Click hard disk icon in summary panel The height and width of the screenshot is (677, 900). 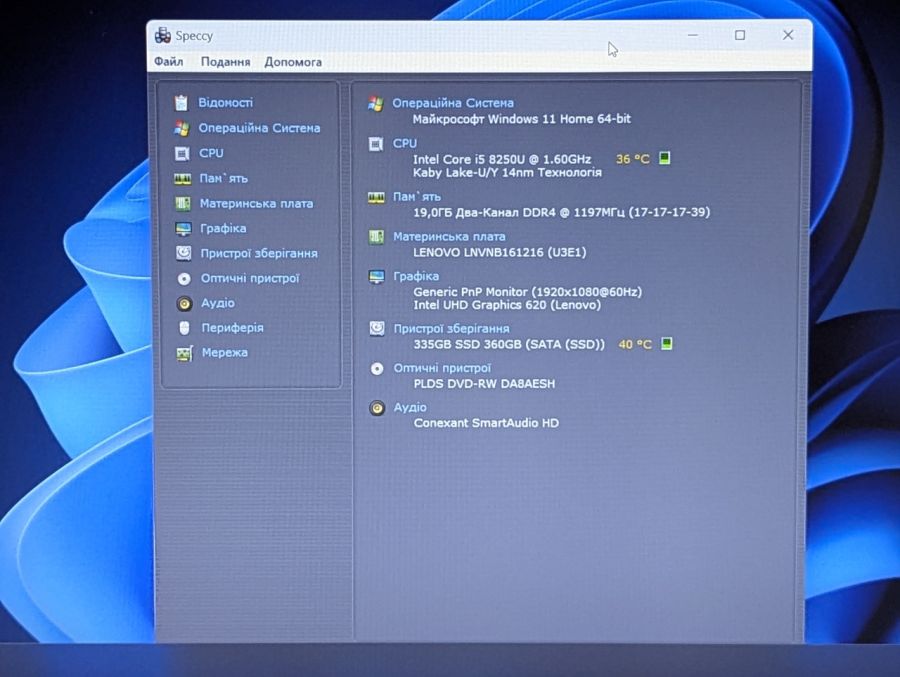(377, 328)
